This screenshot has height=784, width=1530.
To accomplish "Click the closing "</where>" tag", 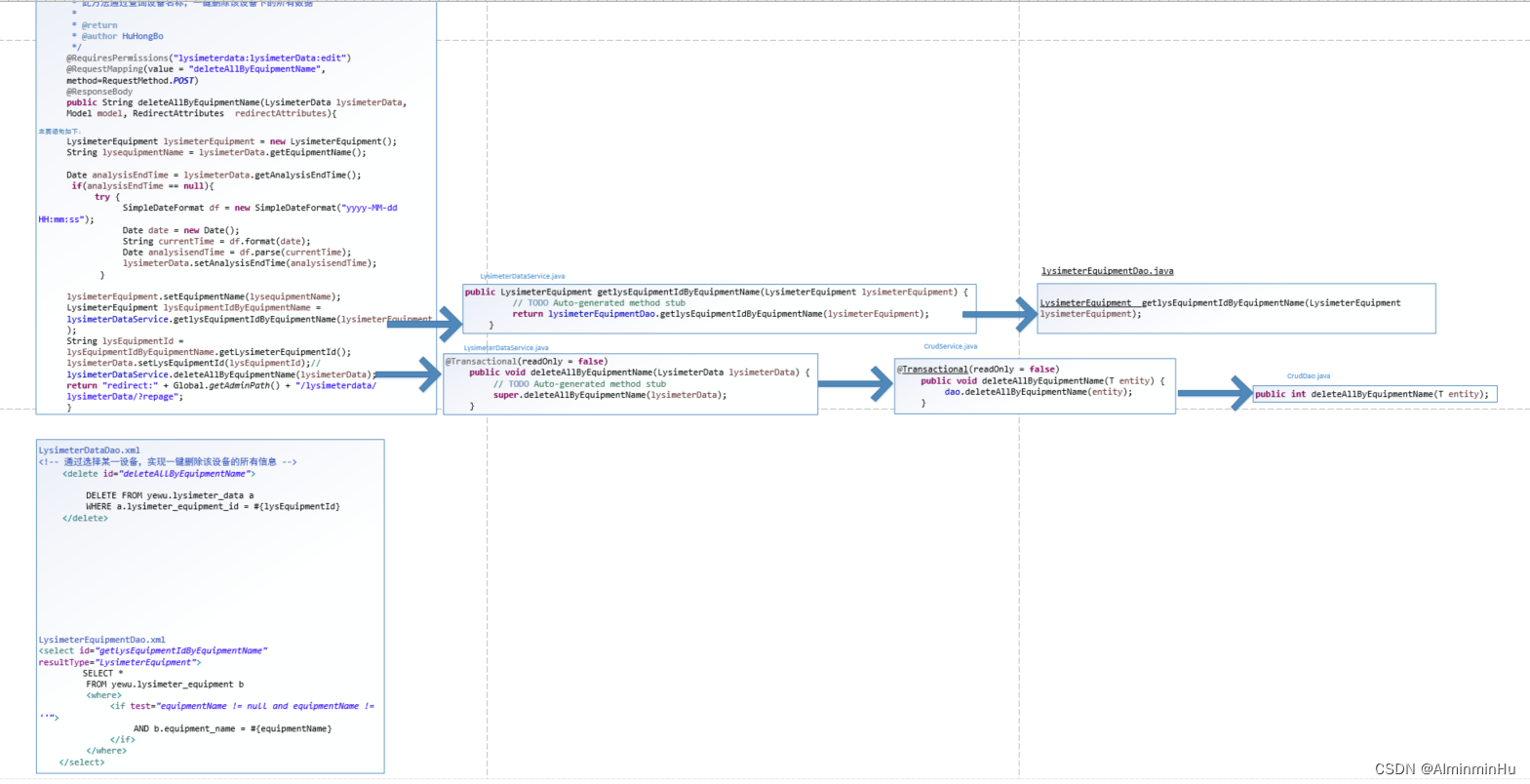I will (x=106, y=751).
